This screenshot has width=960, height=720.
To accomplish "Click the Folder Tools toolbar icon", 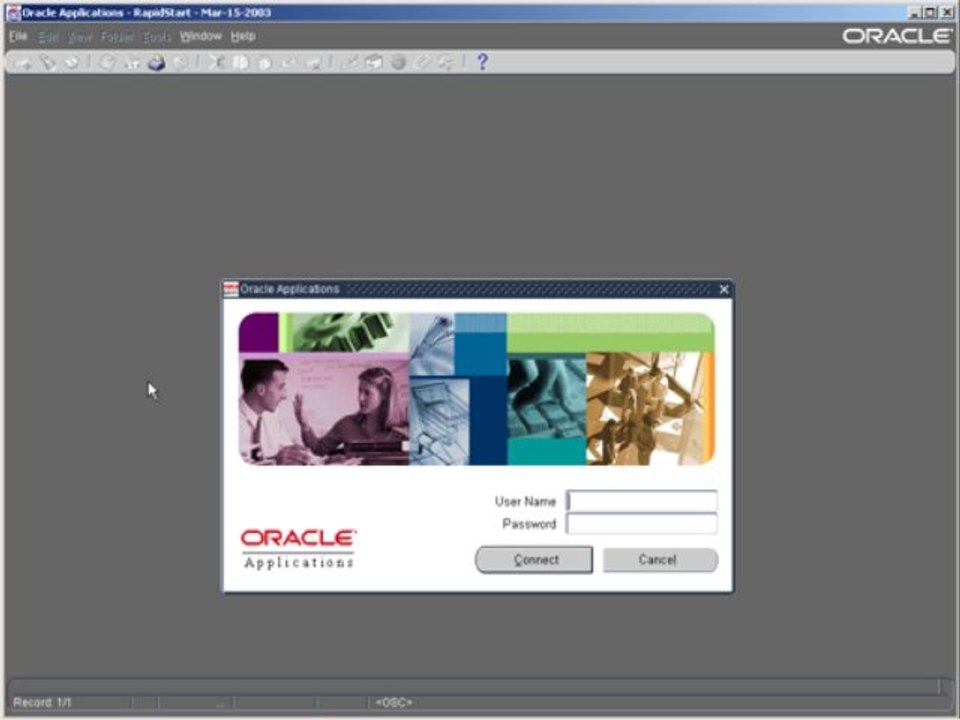I will [x=446, y=63].
